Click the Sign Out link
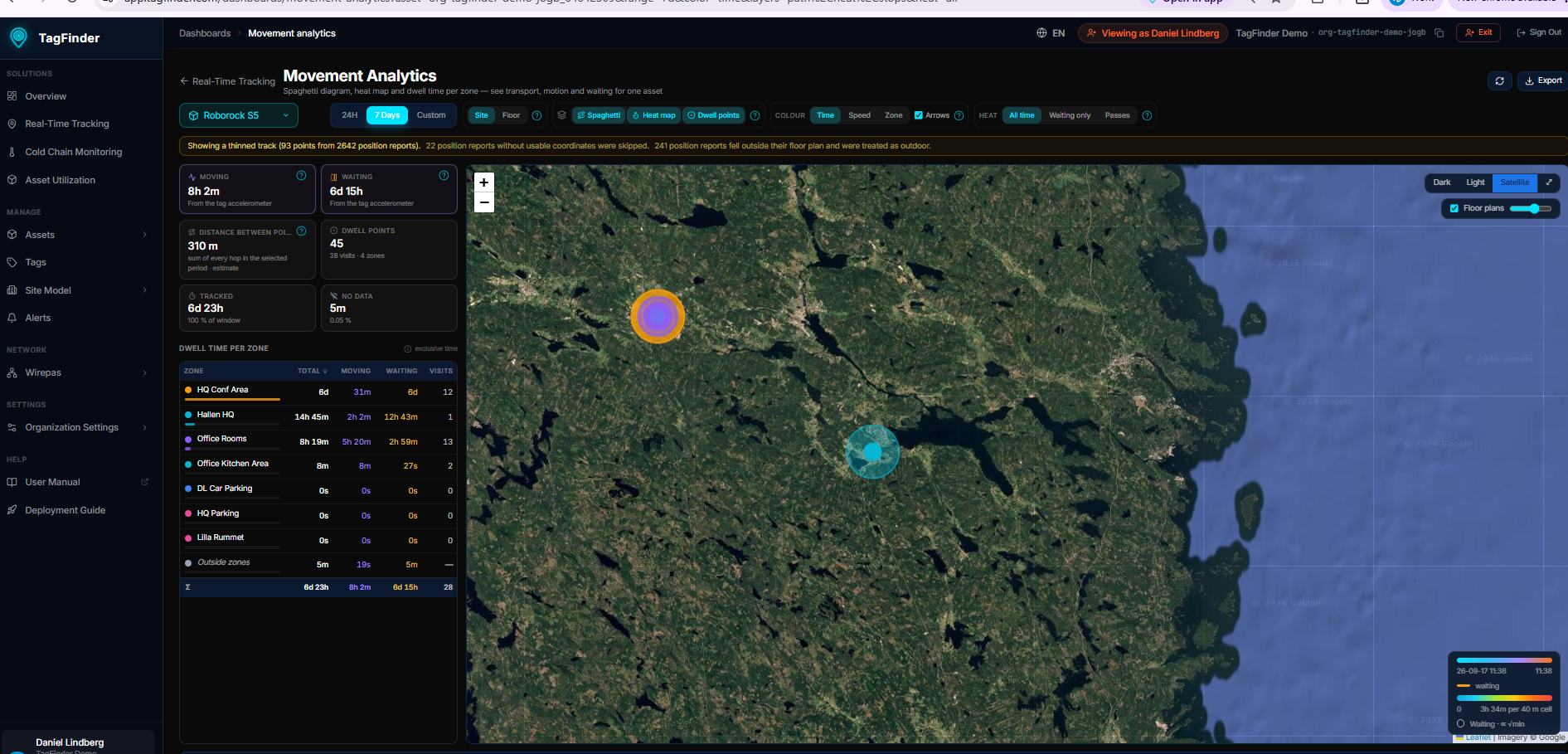The height and width of the screenshot is (754, 1568). (1539, 33)
